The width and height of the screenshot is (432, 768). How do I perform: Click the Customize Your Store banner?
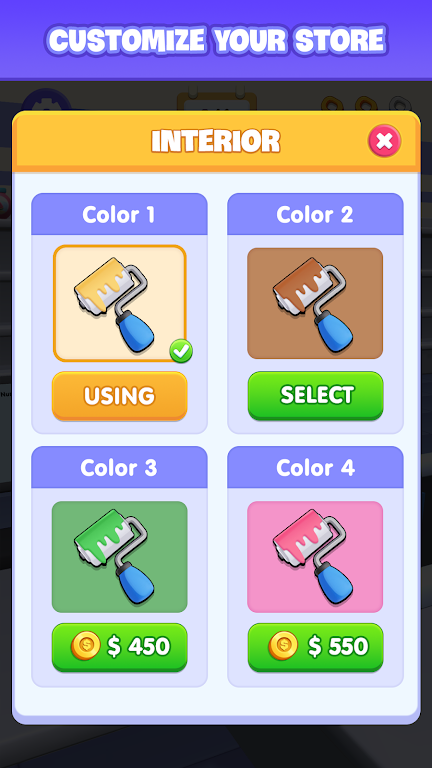(216, 40)
